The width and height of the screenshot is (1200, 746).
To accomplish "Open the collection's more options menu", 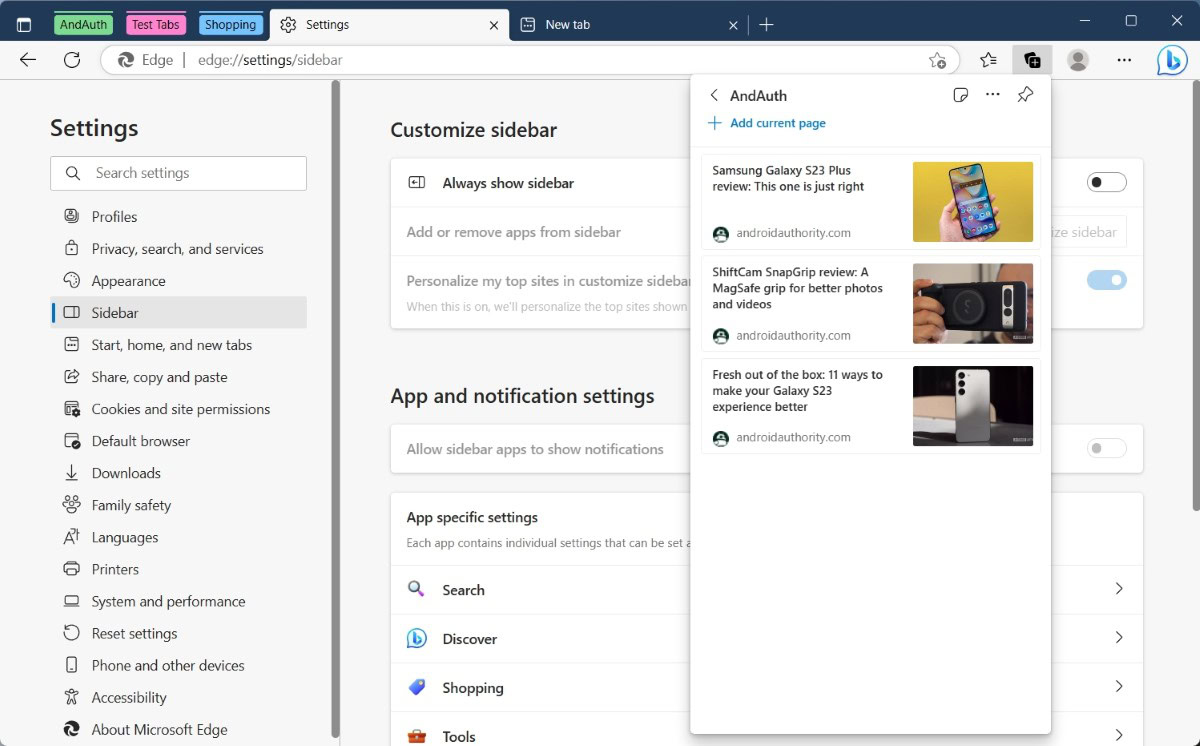I will point(992,95).
